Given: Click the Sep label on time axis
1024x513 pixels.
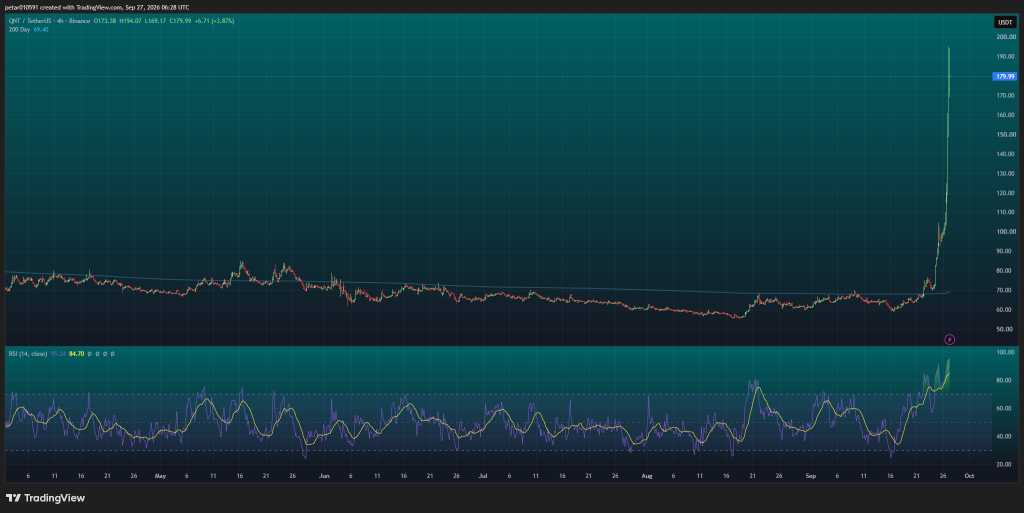Looking at the screenshot, I should coord(810,476).
